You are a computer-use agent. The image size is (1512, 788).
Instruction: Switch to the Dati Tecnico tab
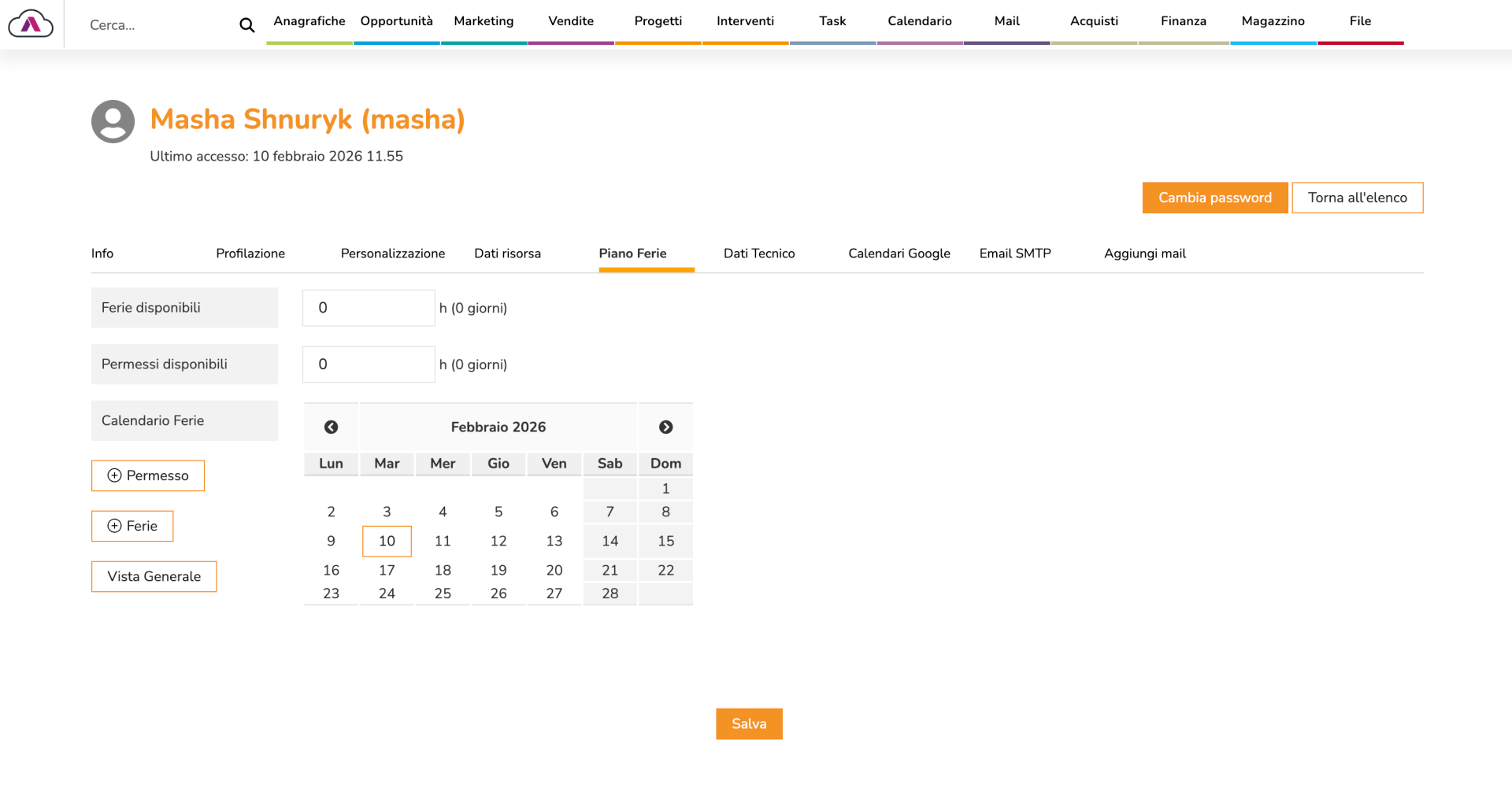[x=758, y=253]
